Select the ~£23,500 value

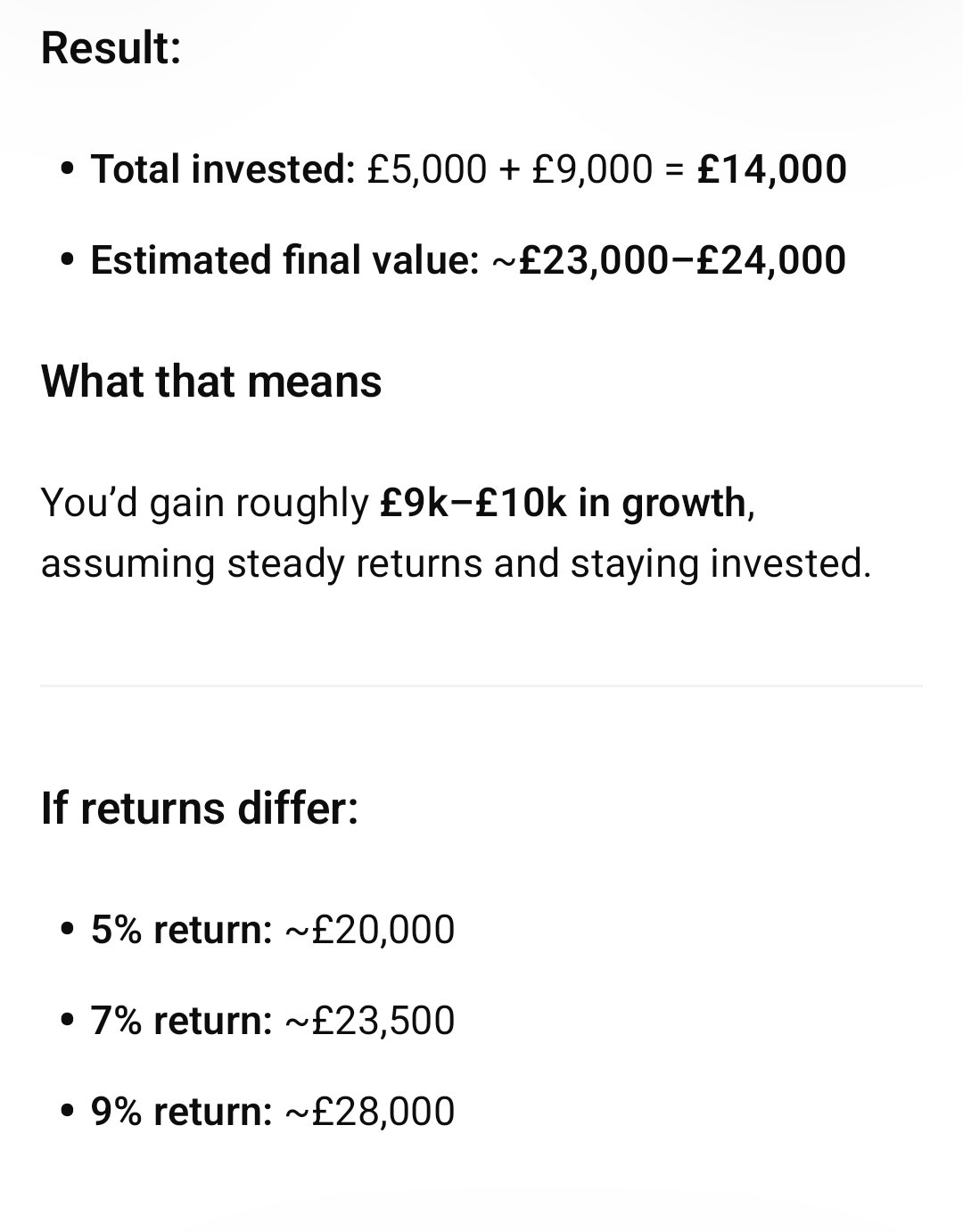[369, 1021]
